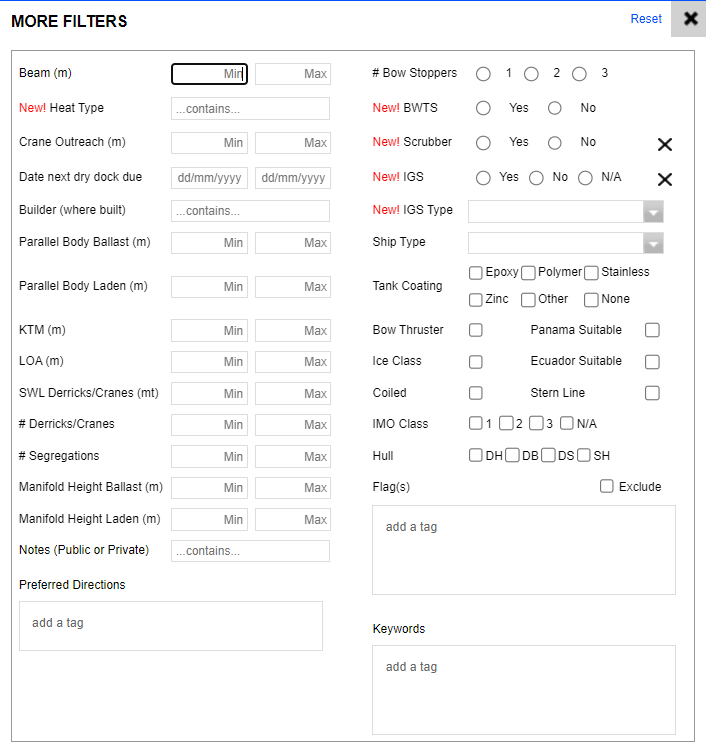The height and width of the screenshot is (751, 706).
Task: Select N/A for IGS
Action: point(586,178)
